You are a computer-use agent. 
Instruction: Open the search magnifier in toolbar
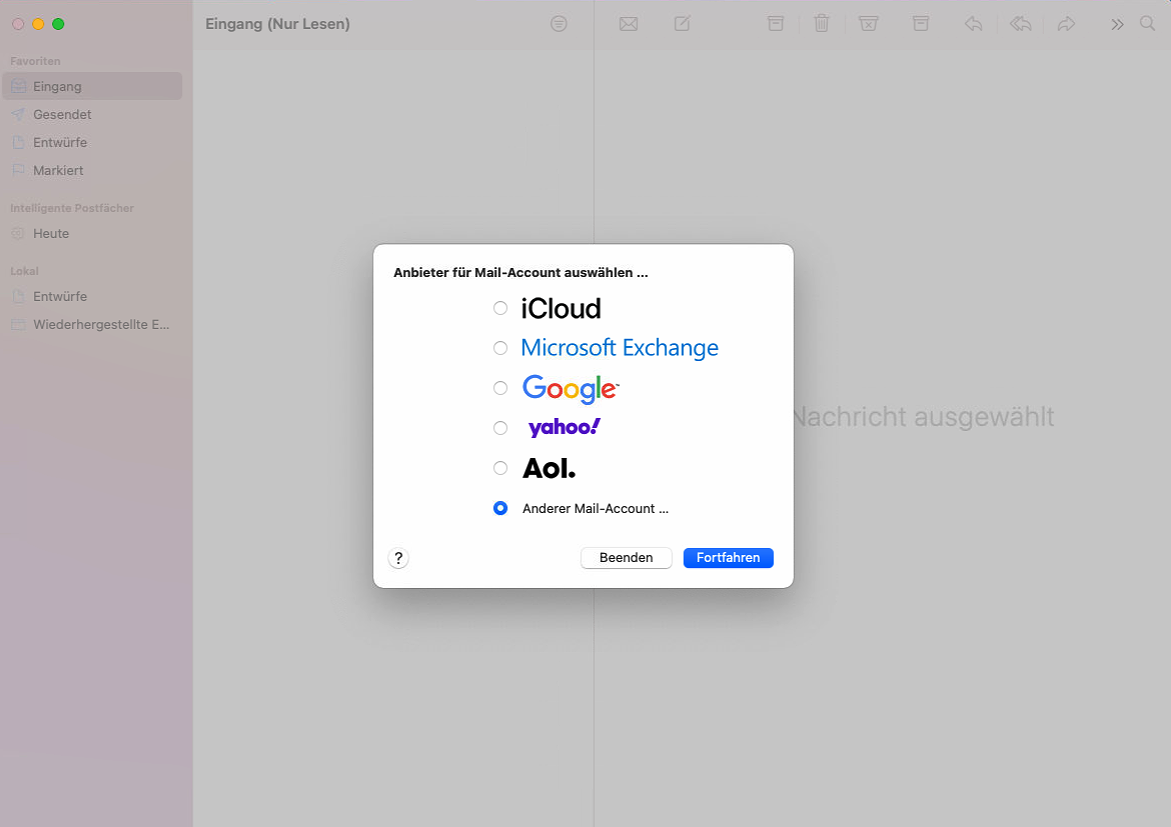tap(1147, 24)
